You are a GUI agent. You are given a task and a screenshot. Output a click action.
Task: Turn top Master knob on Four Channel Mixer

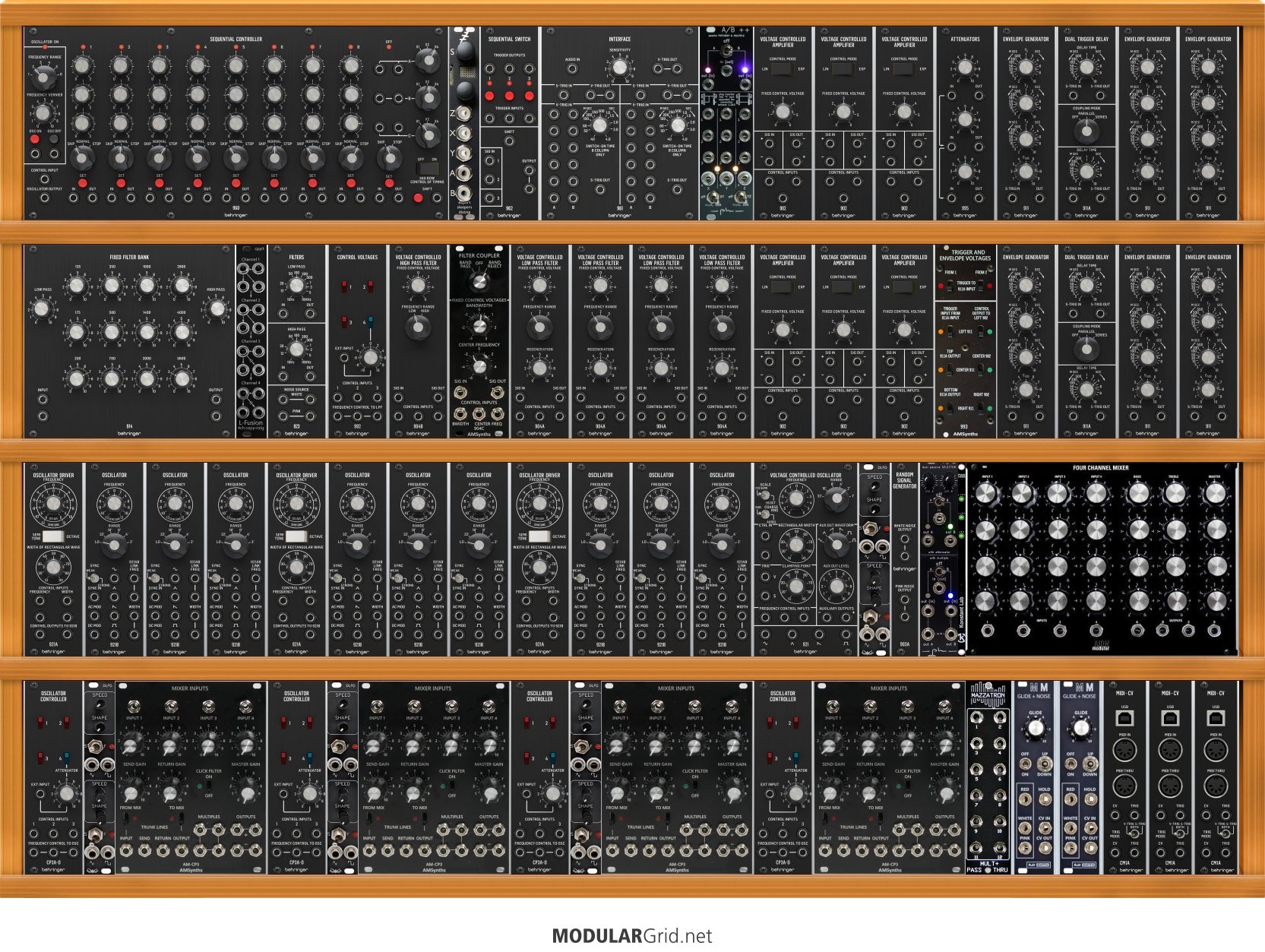pos(1215,494)
